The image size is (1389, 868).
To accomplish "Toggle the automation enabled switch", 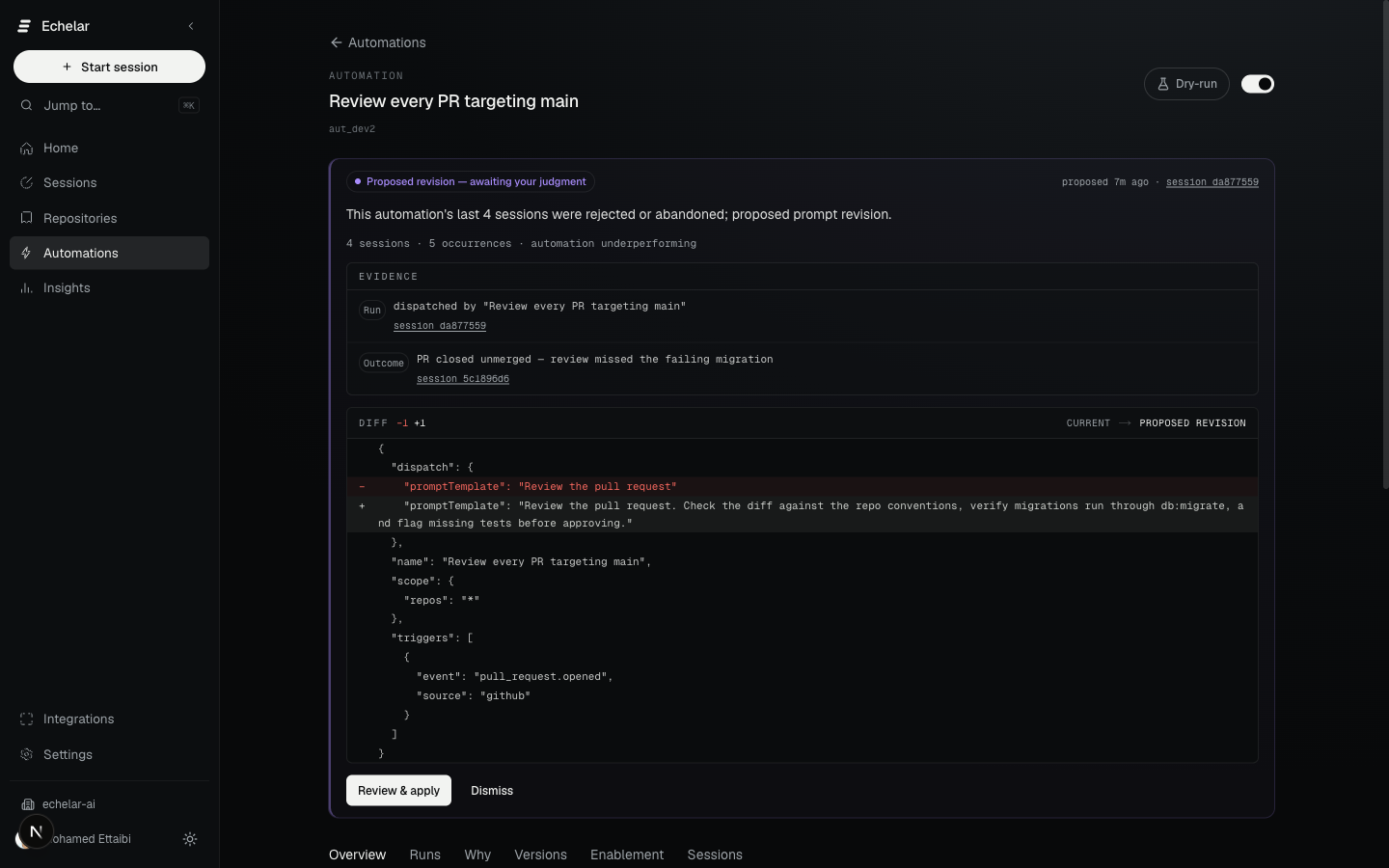I will click(1257, 84).
